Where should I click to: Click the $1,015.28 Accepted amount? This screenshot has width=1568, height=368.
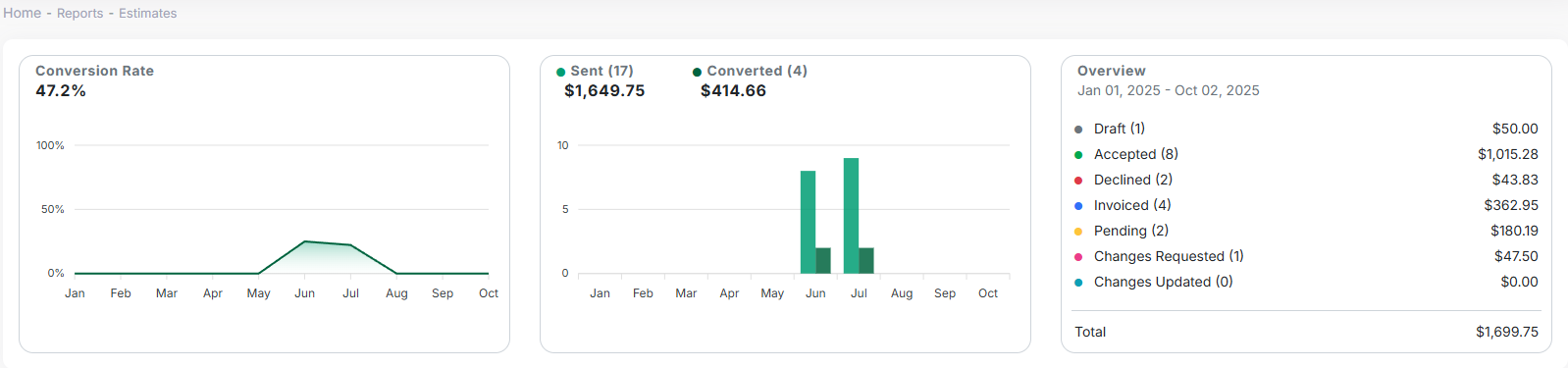(1508, 154)
